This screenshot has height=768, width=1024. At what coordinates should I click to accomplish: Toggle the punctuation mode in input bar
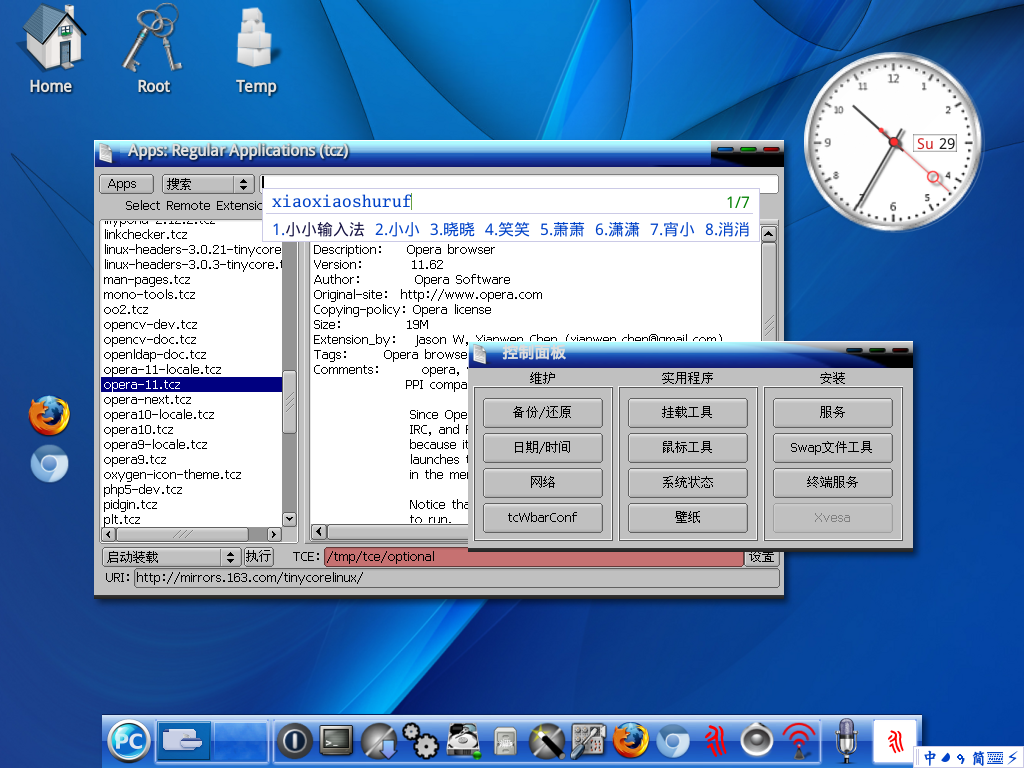(961, 759)
